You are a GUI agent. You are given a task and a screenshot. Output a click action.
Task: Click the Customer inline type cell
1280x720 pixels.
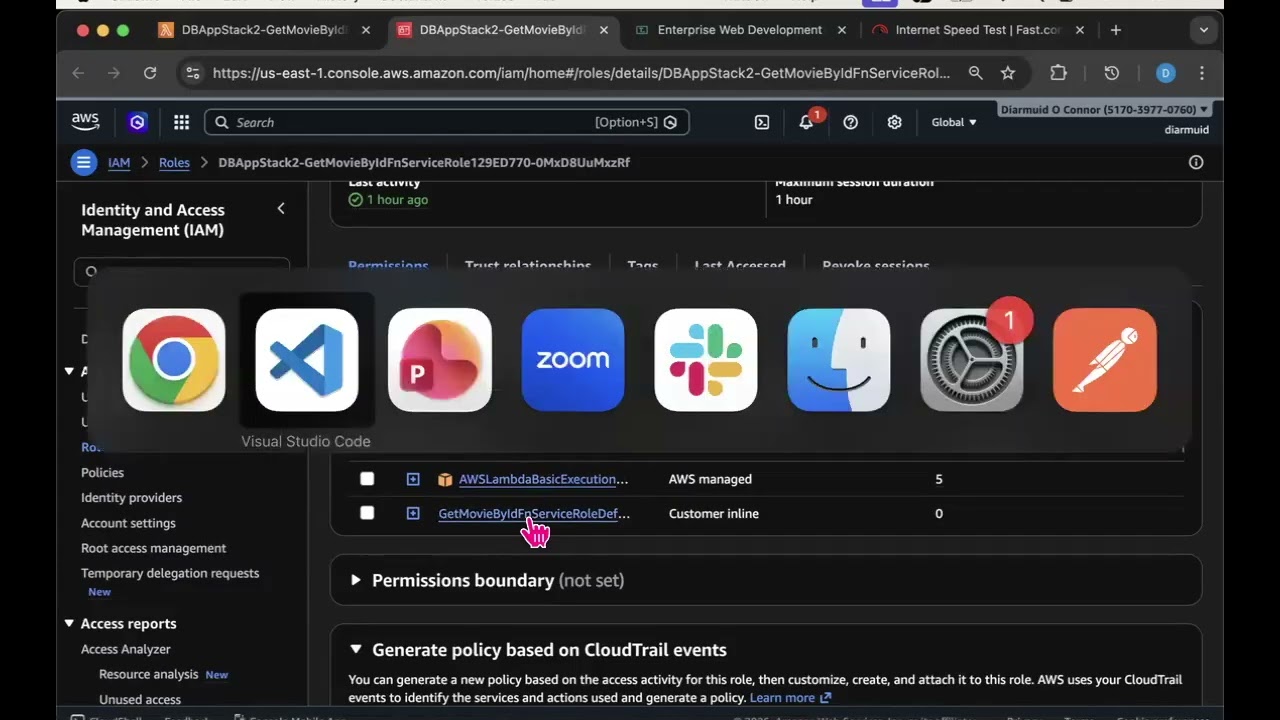713,513
